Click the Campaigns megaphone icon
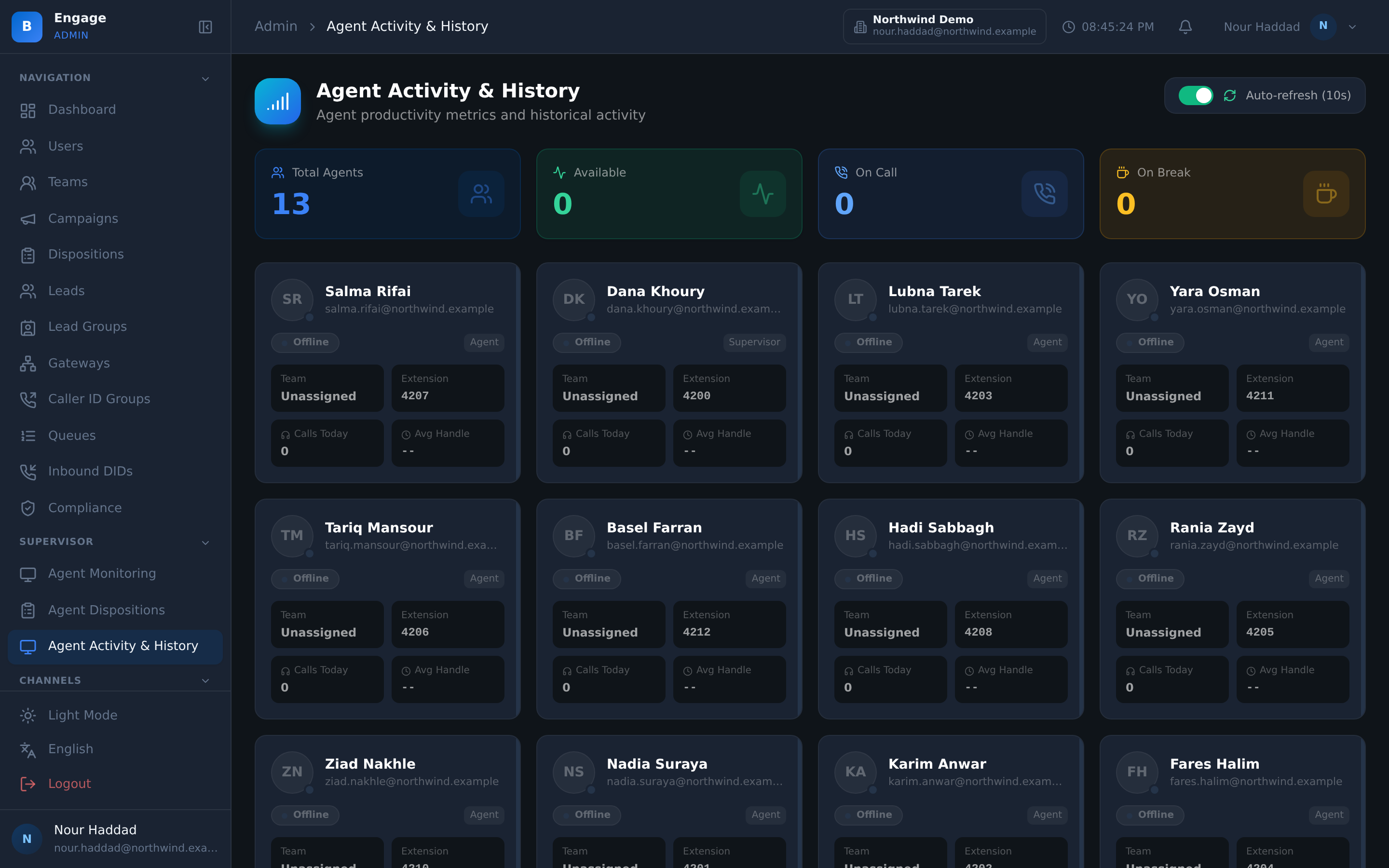This screenshot has height=868, width=1389. [x=28, y=219]
